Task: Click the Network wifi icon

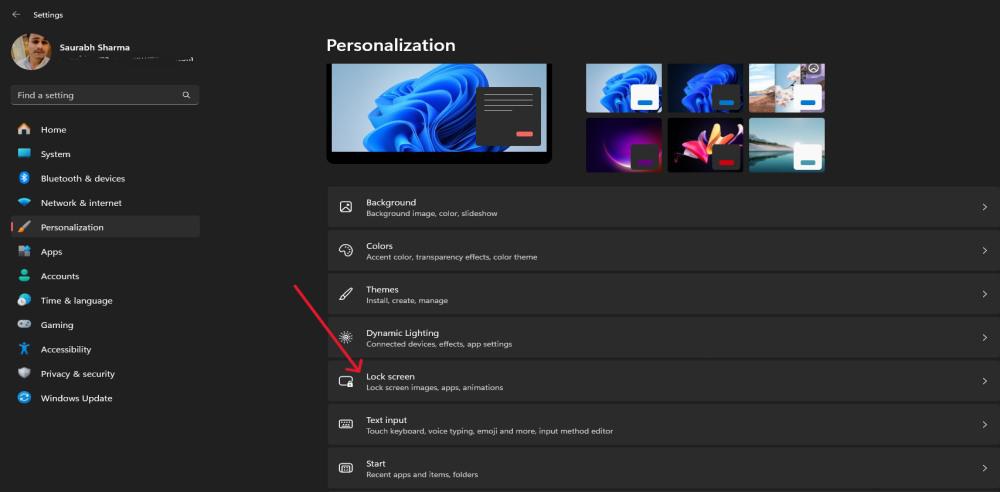Action: point(24,202)
